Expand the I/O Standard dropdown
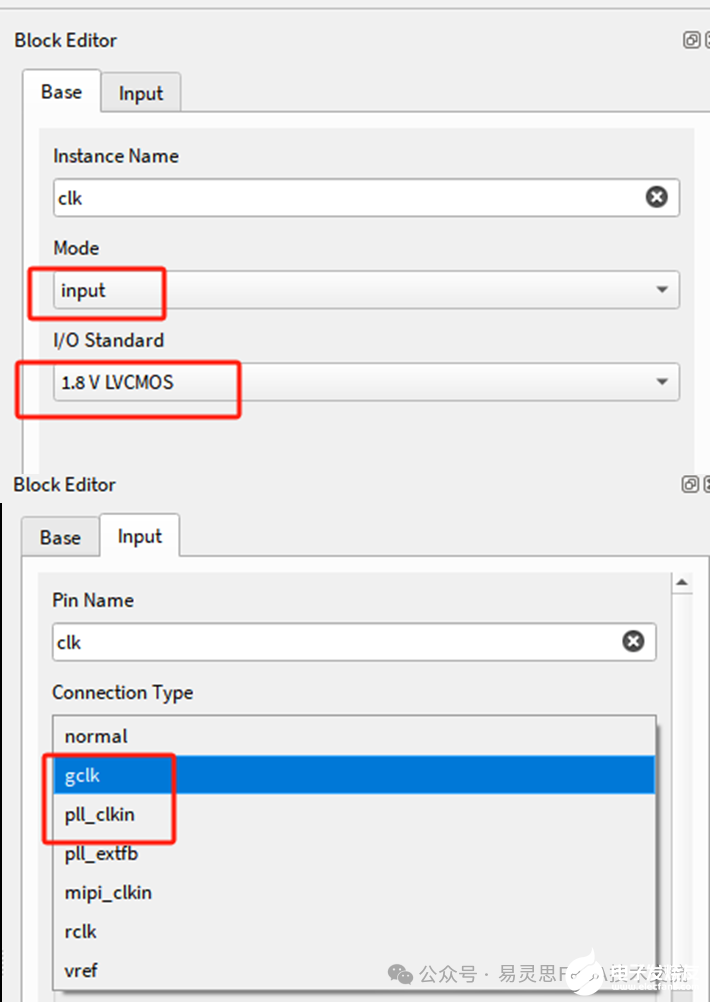This screenshot has width=710, height=1002. (x=661, y=382)
